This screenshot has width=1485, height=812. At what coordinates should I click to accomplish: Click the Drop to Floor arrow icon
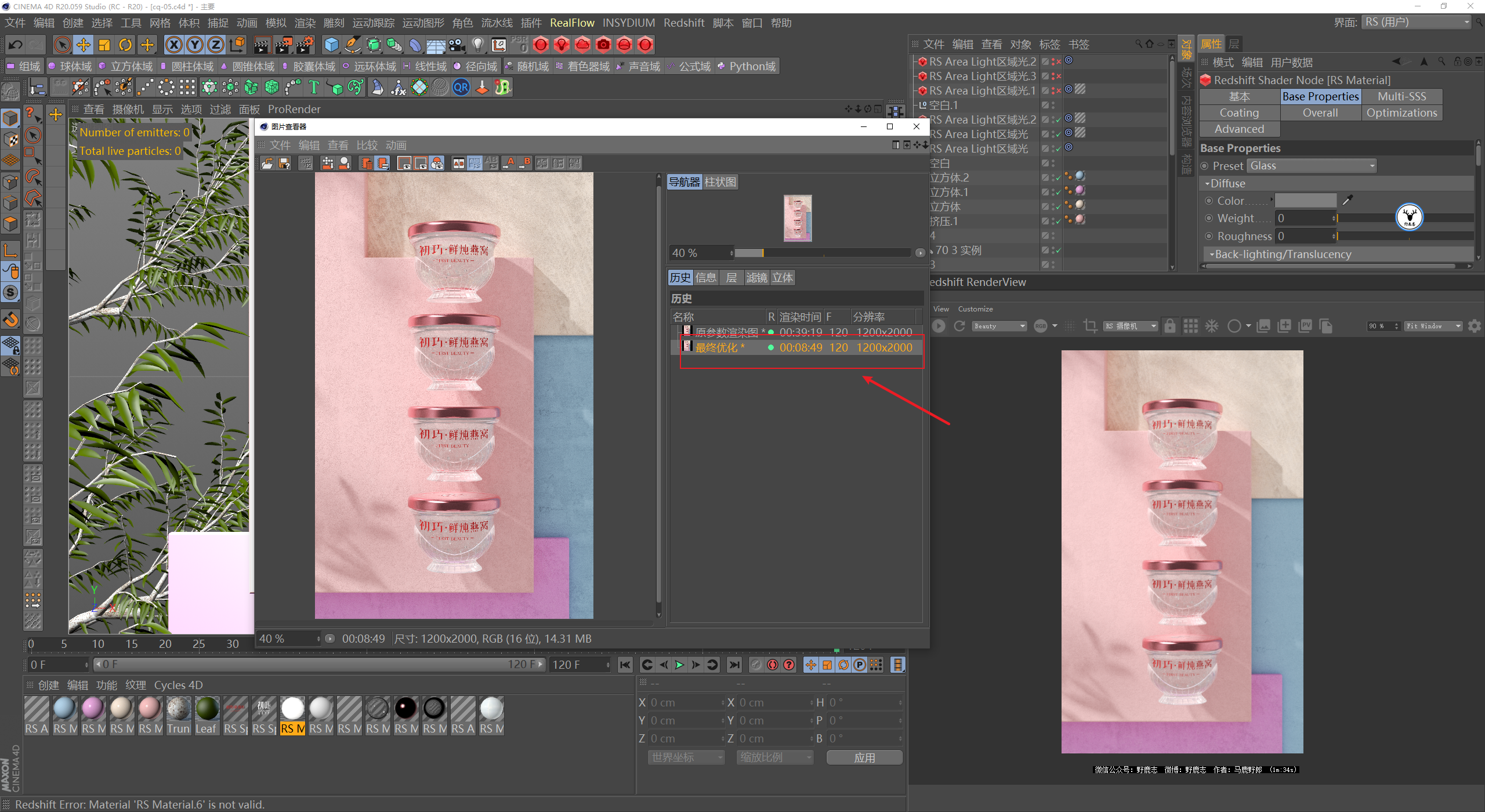482,88
